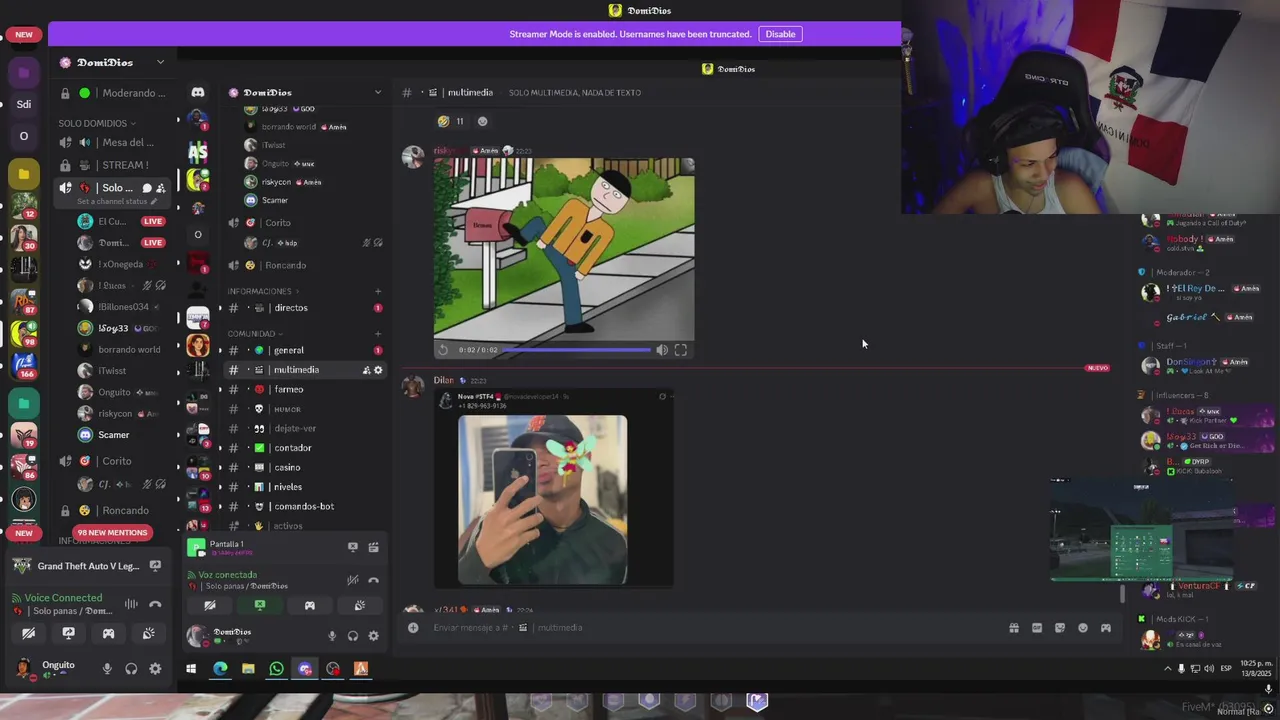Viewport: 1280px width, 720px height.
Task: Mute the cartoon video volume icon
Action: (661, 350)
